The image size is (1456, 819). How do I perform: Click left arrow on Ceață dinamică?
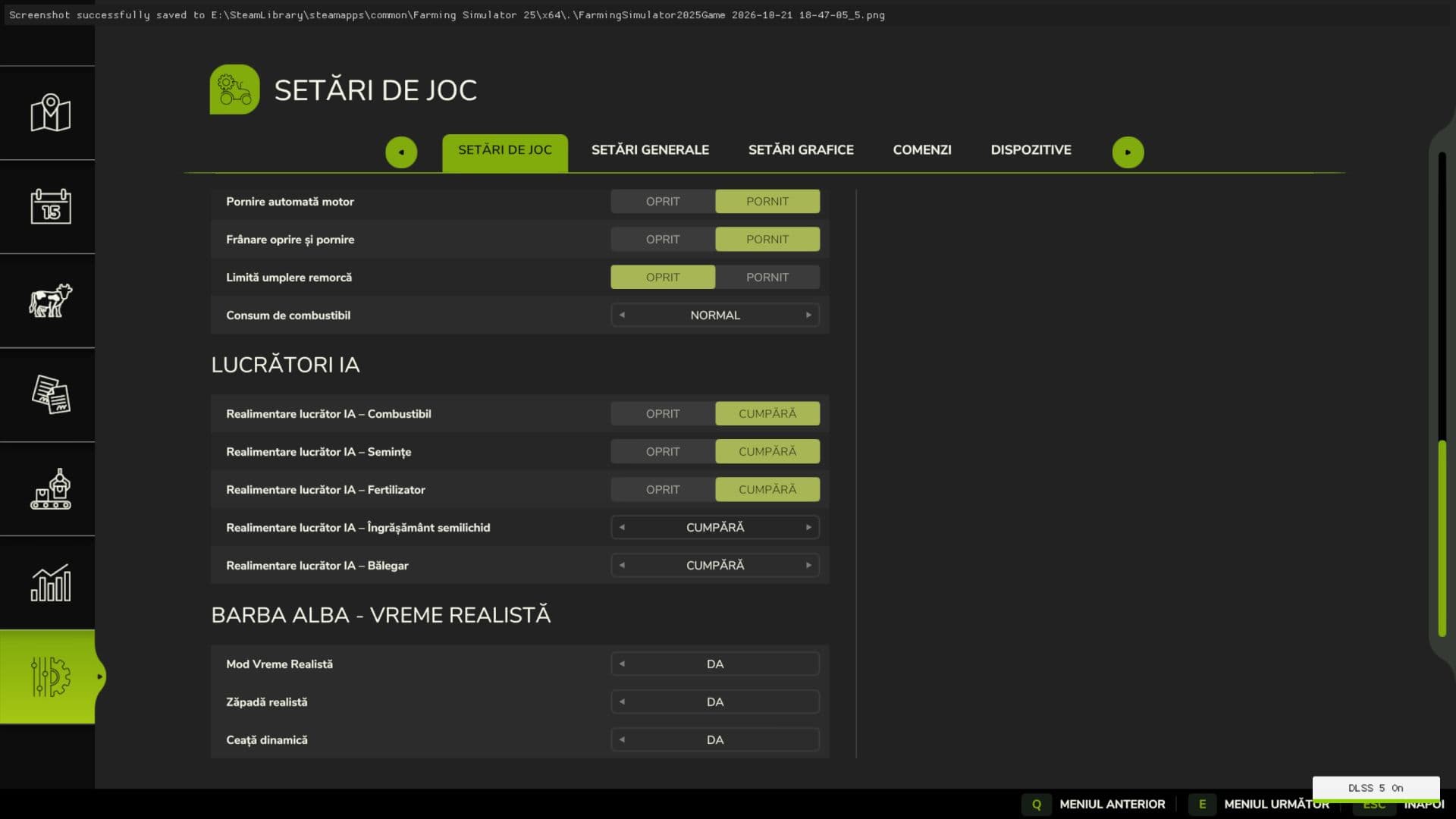click(x=622, y=739)
